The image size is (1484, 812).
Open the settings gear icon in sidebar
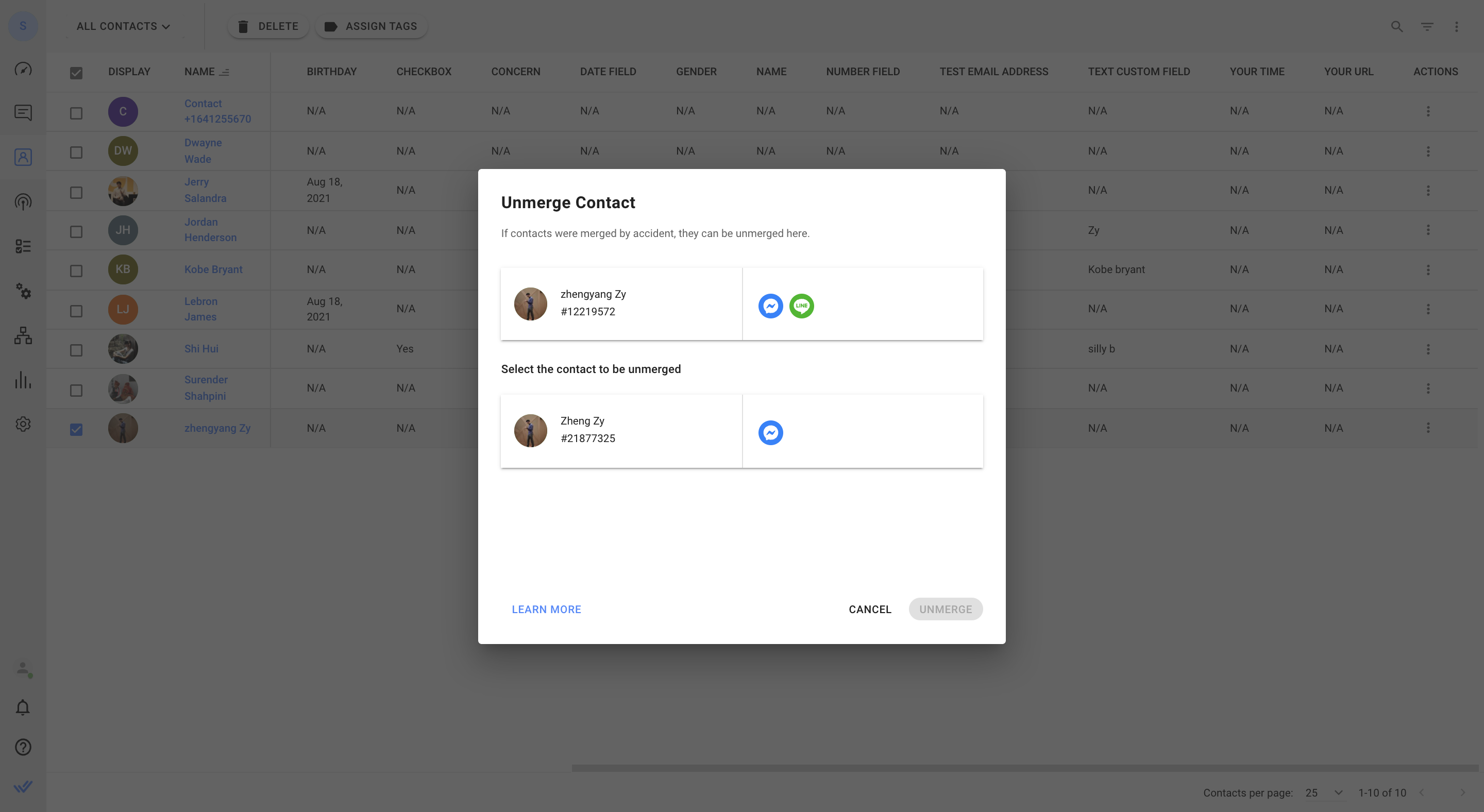click(x=23, y=425)
